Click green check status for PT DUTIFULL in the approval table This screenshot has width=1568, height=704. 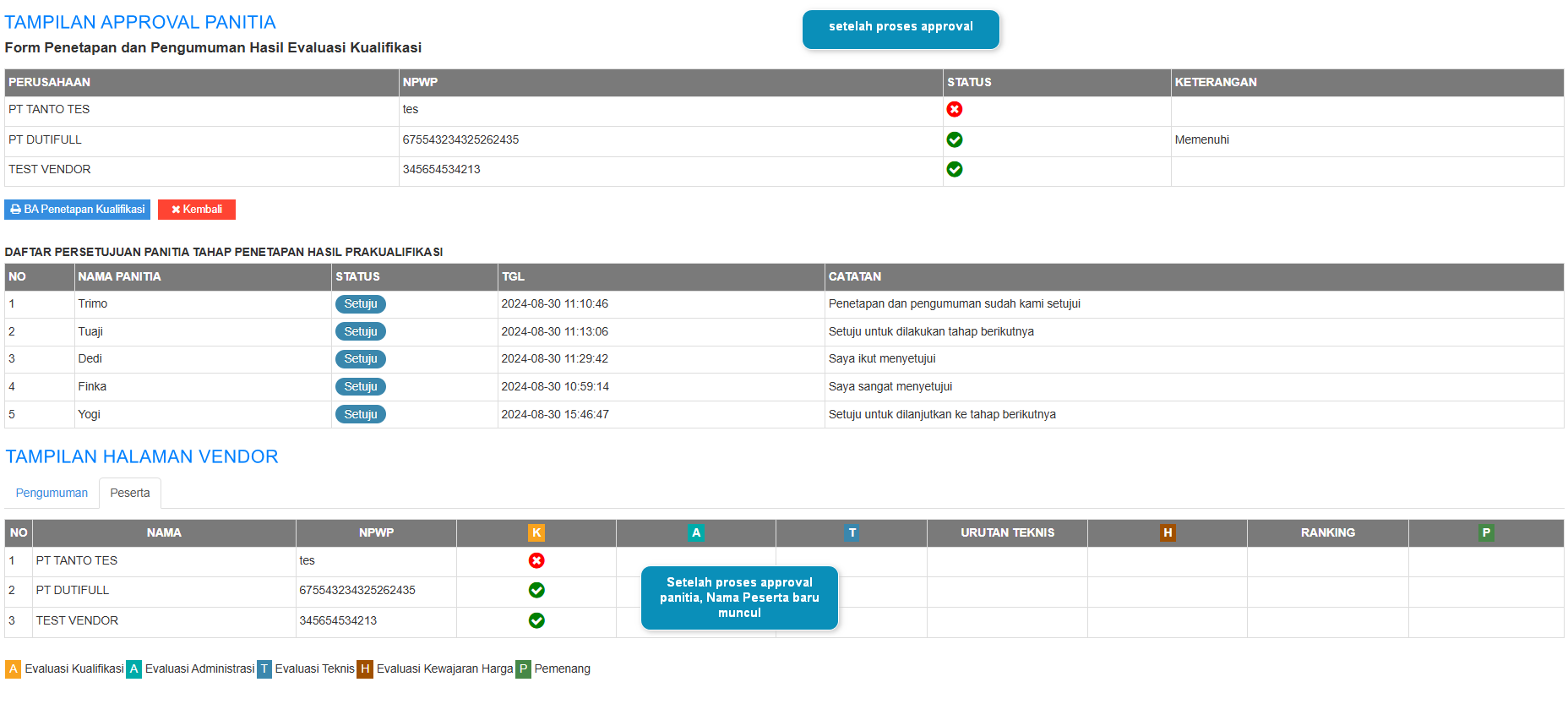(955, 139)
